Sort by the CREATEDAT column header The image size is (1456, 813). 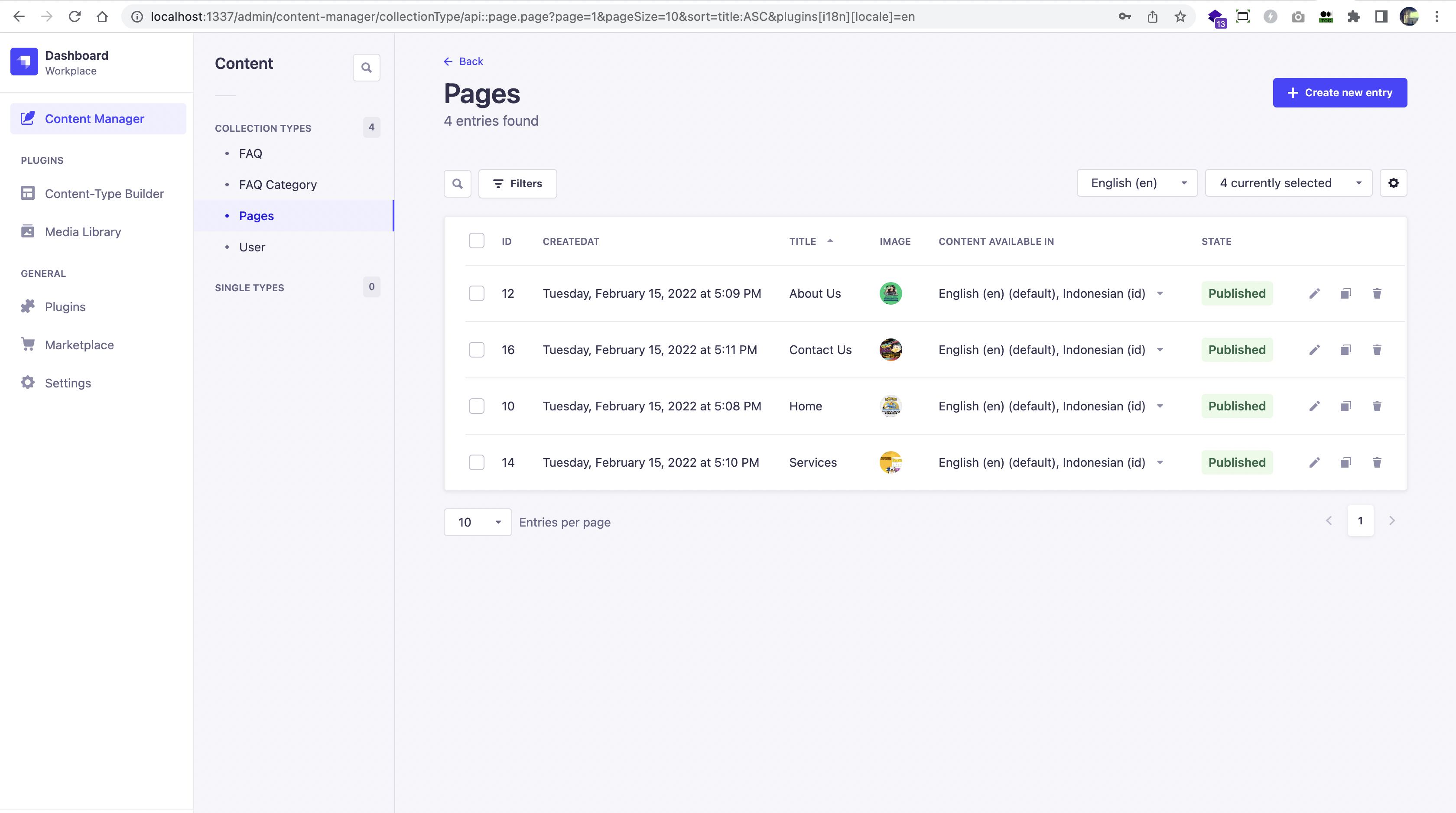click(x=571, y=241)
